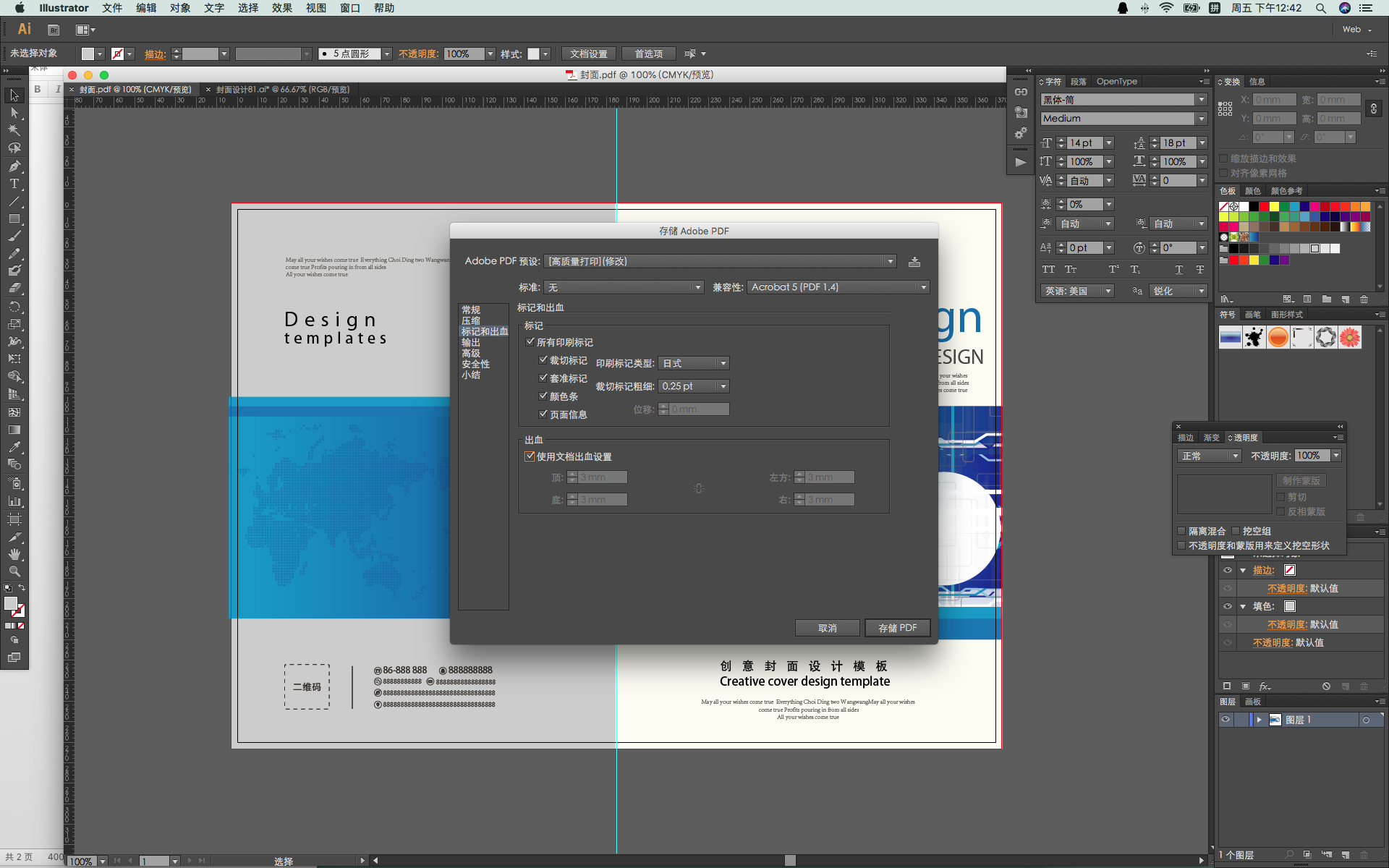This screenshot has height=868, width=1389.
Task: Select the Rectangle tool
Action: pos(14,218)
